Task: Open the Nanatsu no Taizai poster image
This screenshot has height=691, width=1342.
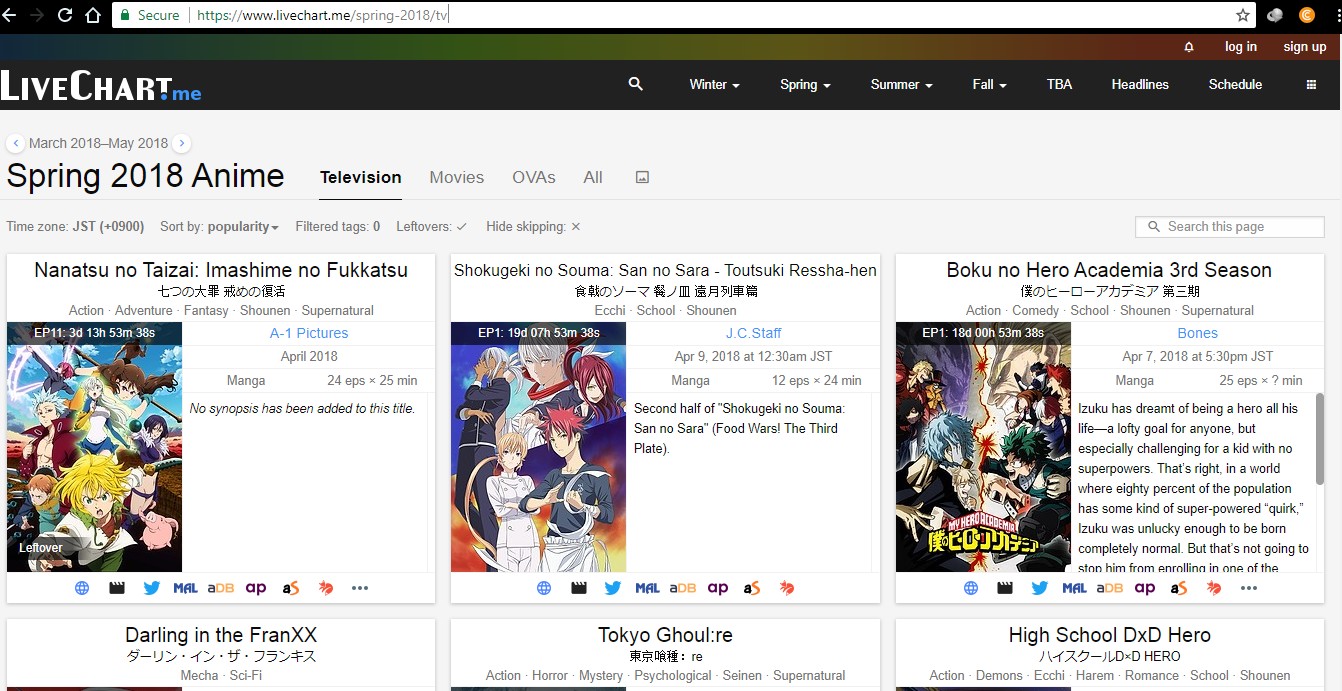Action: pyautogui.click(x=94, y=447)
